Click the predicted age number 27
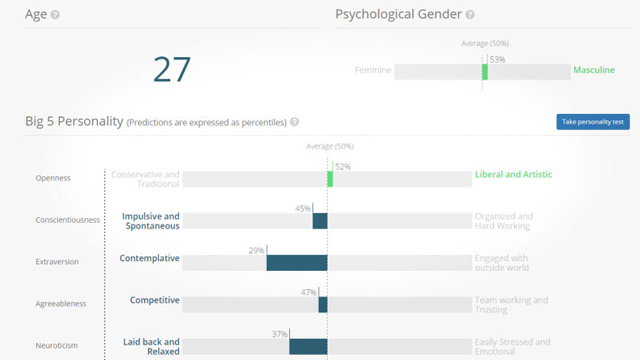 [x=172, y=69]
